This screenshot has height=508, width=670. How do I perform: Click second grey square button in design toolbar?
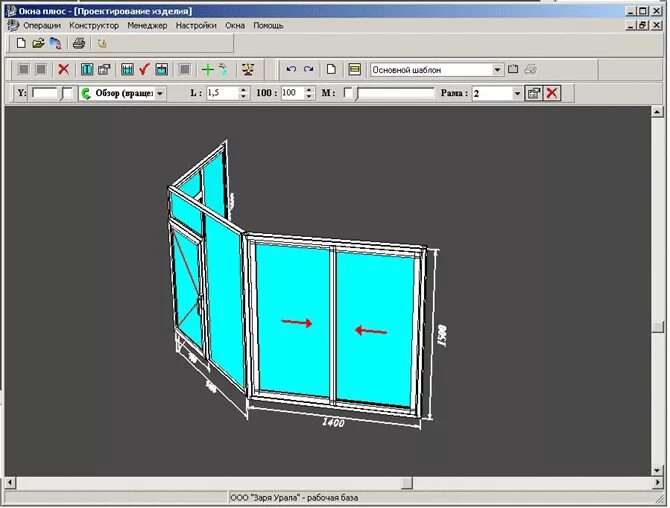pyautogui.click(x=41, y=69)
